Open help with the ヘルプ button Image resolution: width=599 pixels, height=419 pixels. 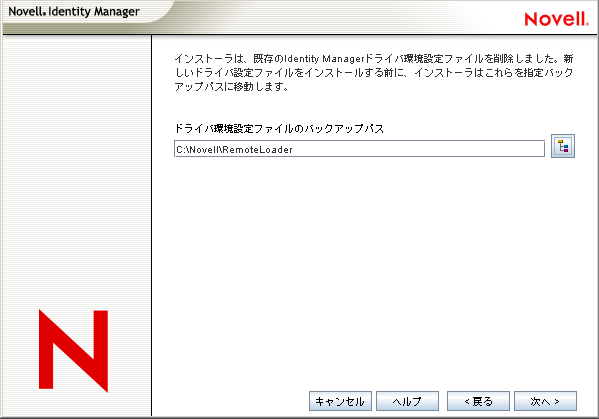(x=407, y=401)
